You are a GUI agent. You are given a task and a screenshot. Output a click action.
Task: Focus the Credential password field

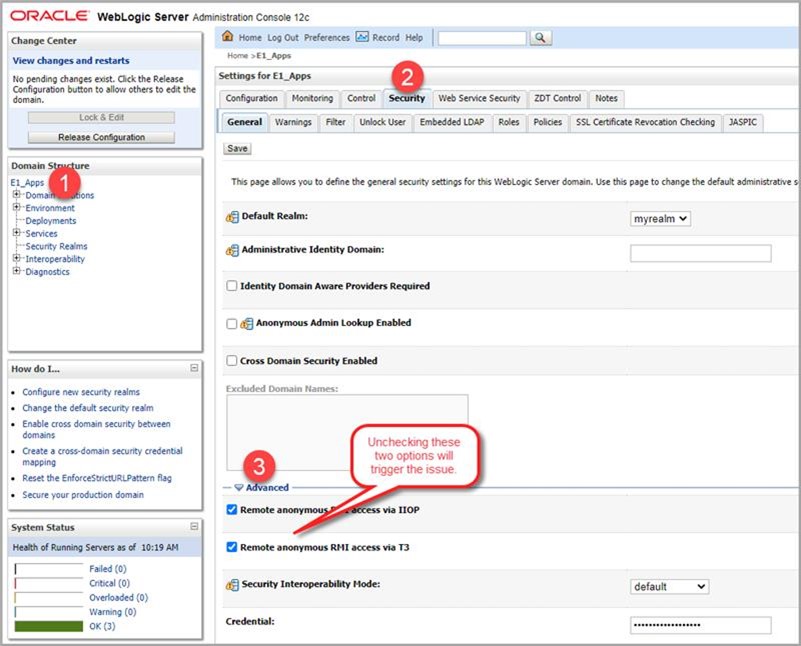[700, 625]
